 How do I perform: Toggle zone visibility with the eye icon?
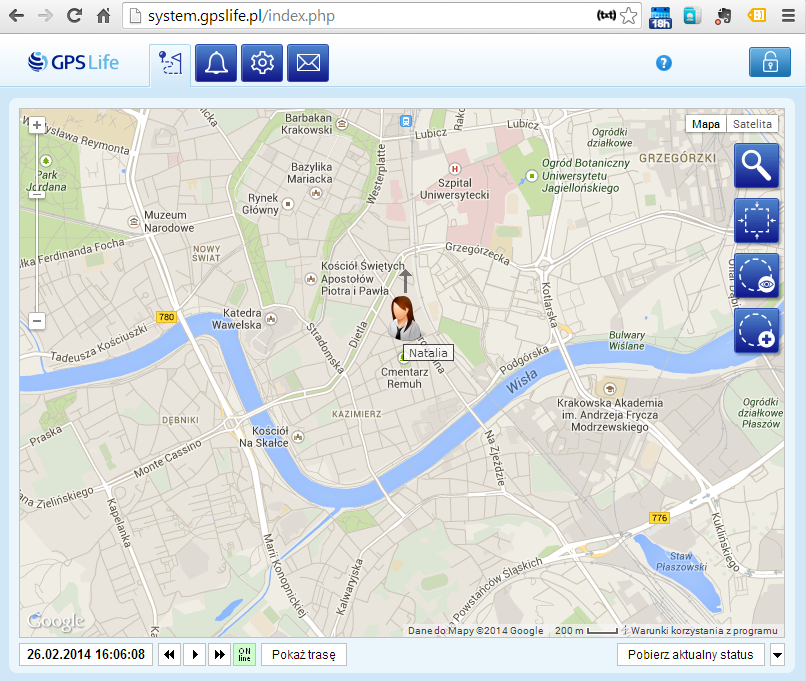click(x=756, y=276)
